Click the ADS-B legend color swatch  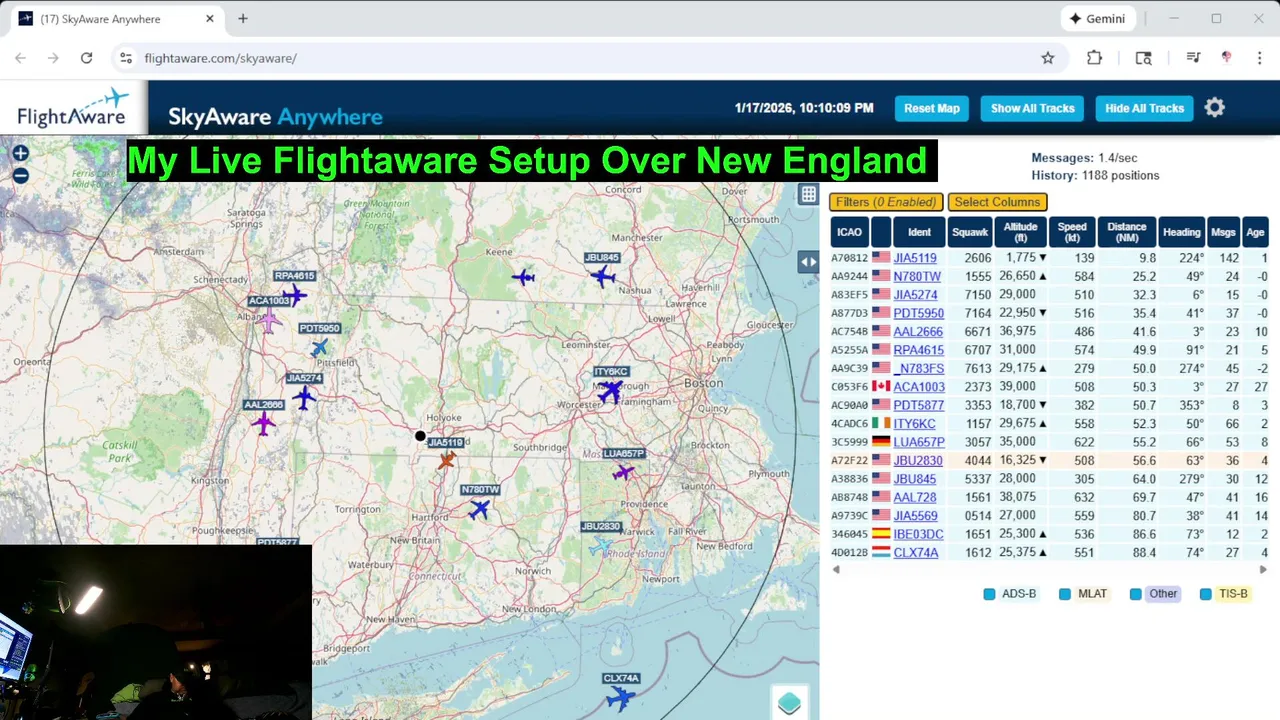[x=989, y=594]
